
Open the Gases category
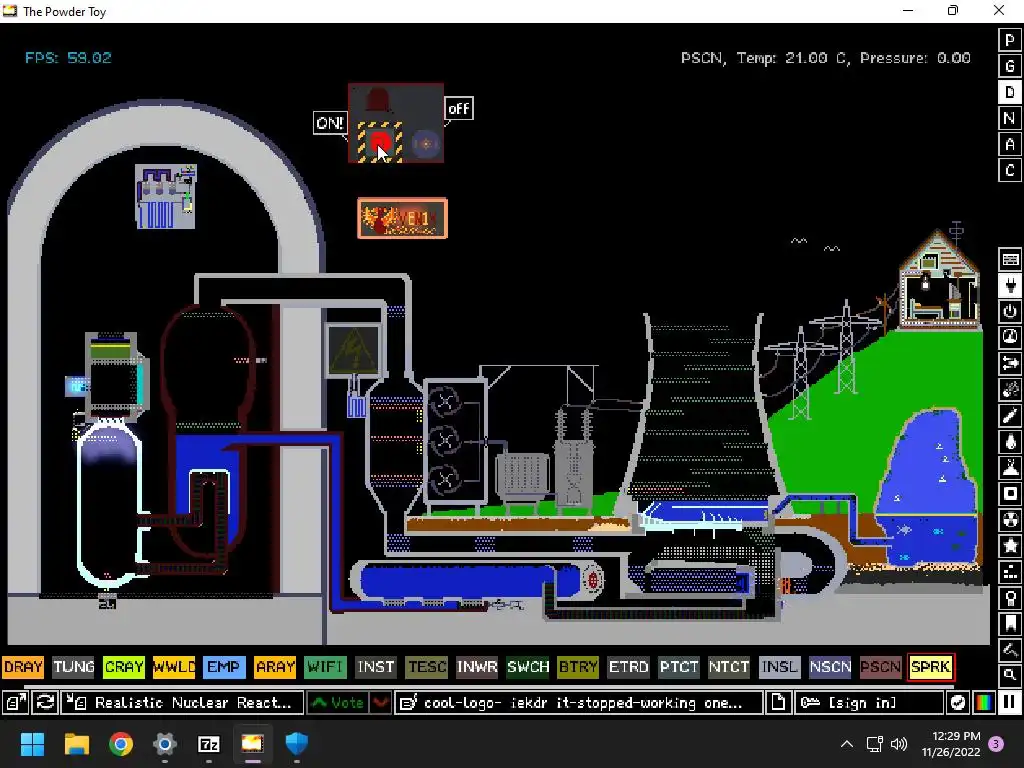click(x=1010, y=416)
